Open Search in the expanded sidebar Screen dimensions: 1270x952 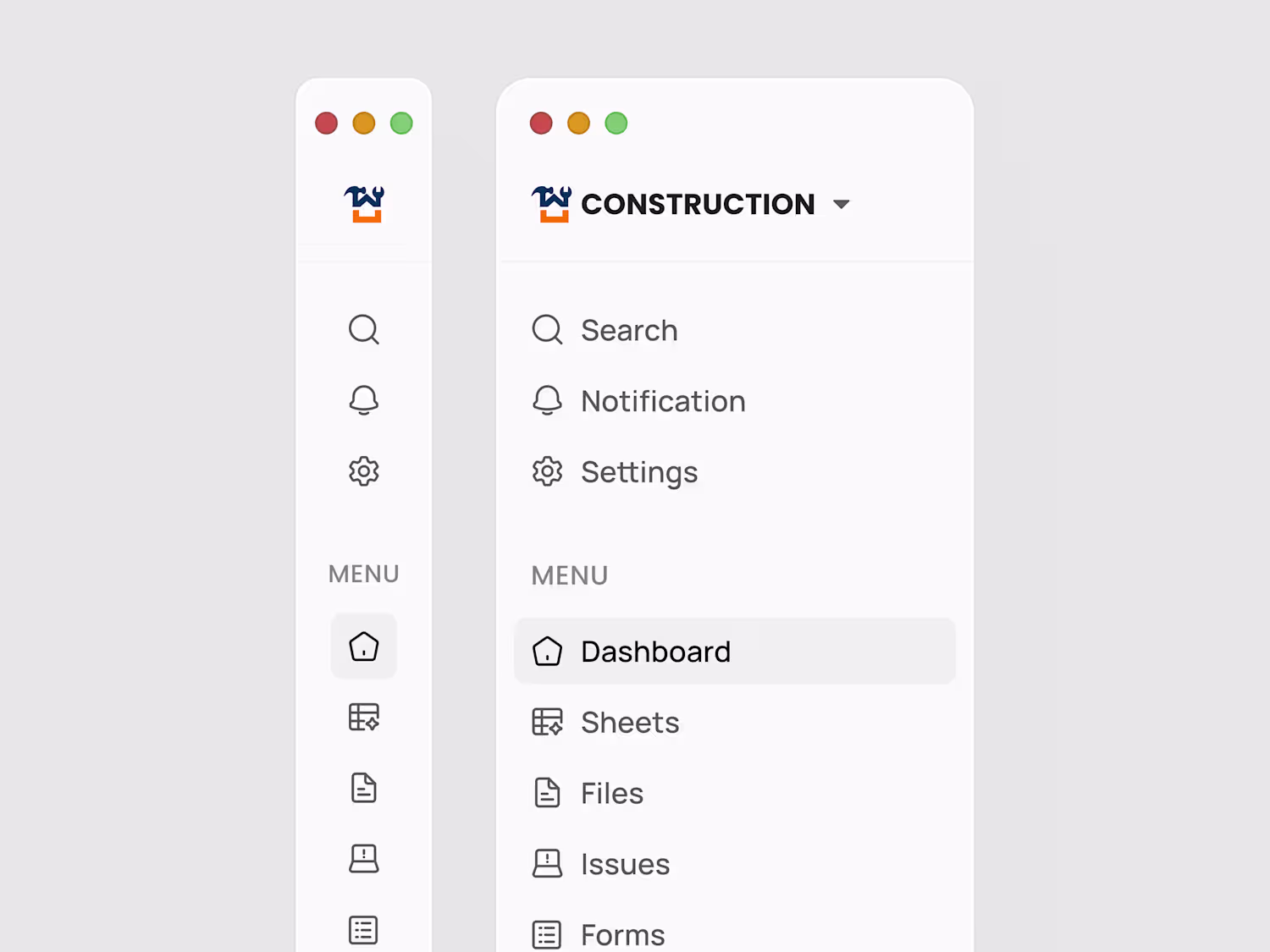coord(629,330)
